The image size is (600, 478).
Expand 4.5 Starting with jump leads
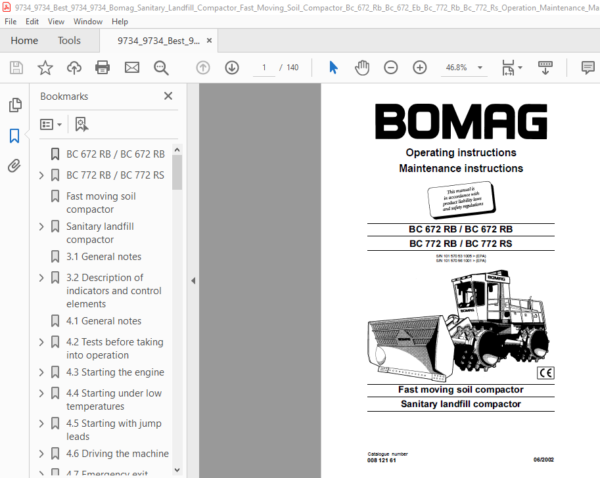[41, 424]
